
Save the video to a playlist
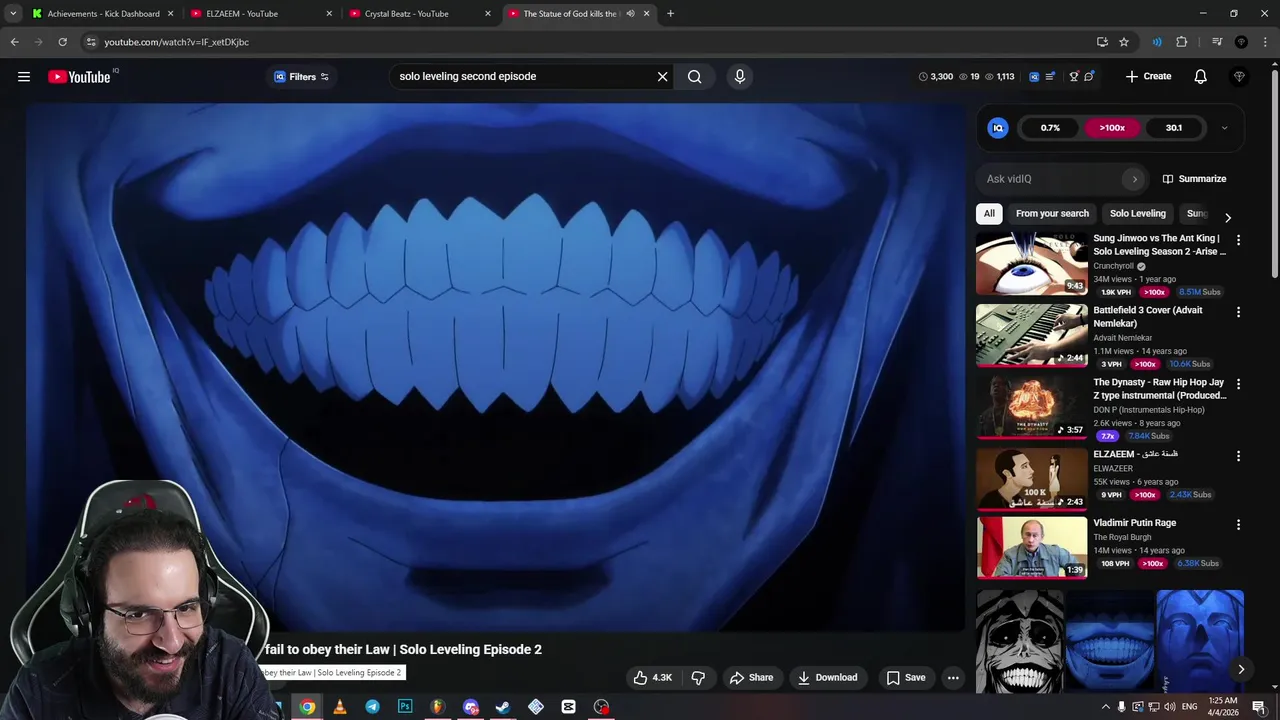click(905, 678)
